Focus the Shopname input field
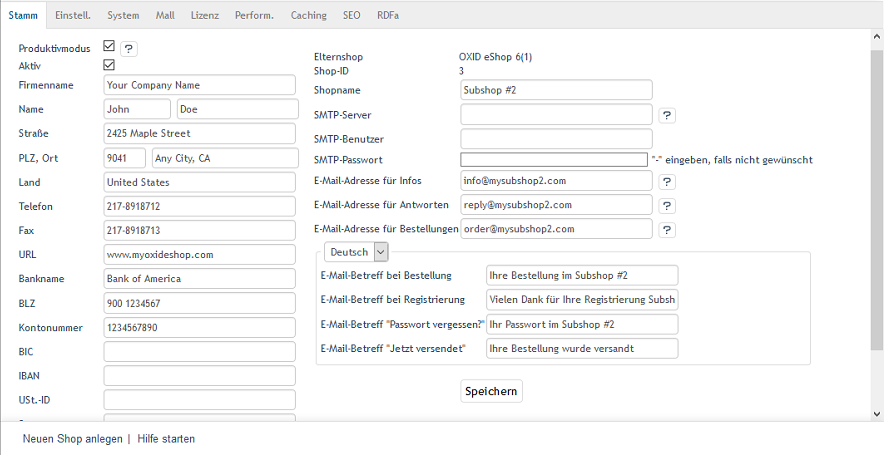Image resolution: width=884 pixels, height=455 pixels. pos(556,90)
